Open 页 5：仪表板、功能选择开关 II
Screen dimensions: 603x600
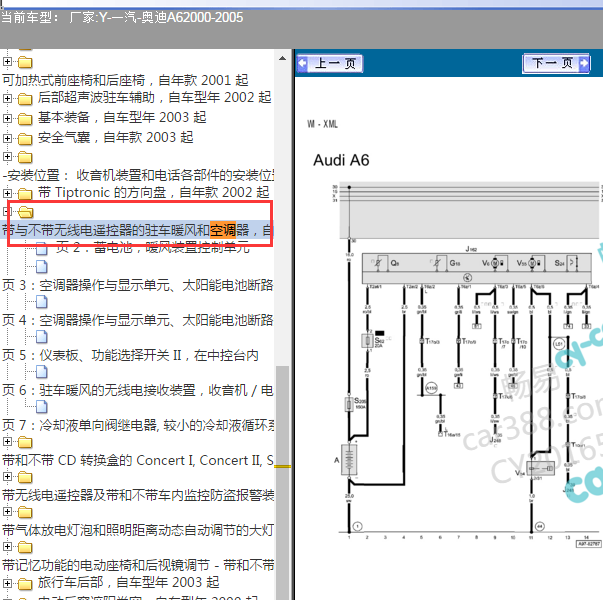(130, 355)
